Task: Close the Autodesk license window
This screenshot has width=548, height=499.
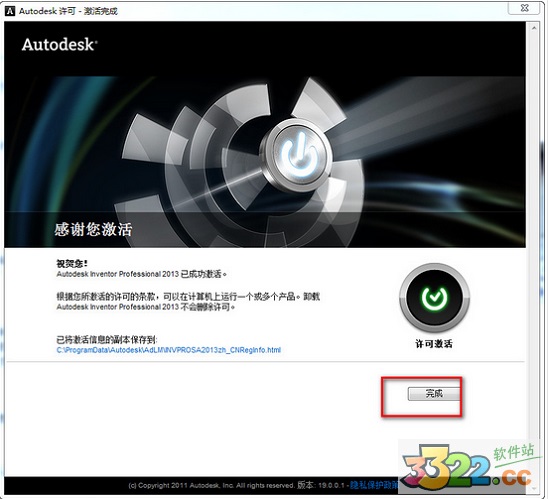Action: pyautogui.click(x=524, y=8)
